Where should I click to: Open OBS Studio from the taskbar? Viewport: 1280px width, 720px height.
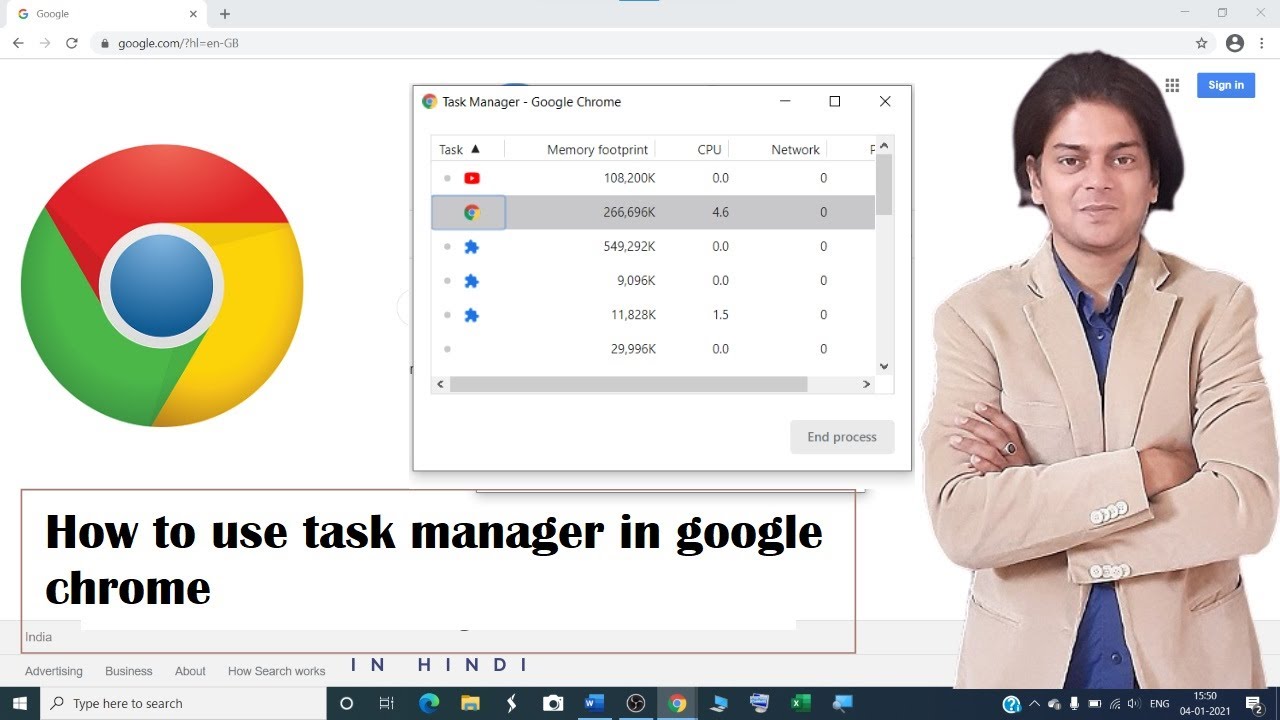[x=636, y=703]
